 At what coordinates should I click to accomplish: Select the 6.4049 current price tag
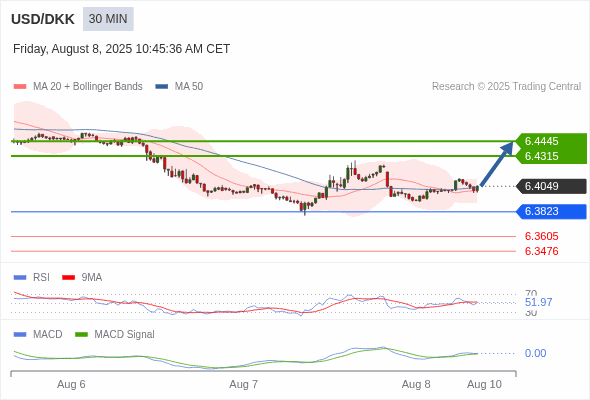tap(552, 186)
